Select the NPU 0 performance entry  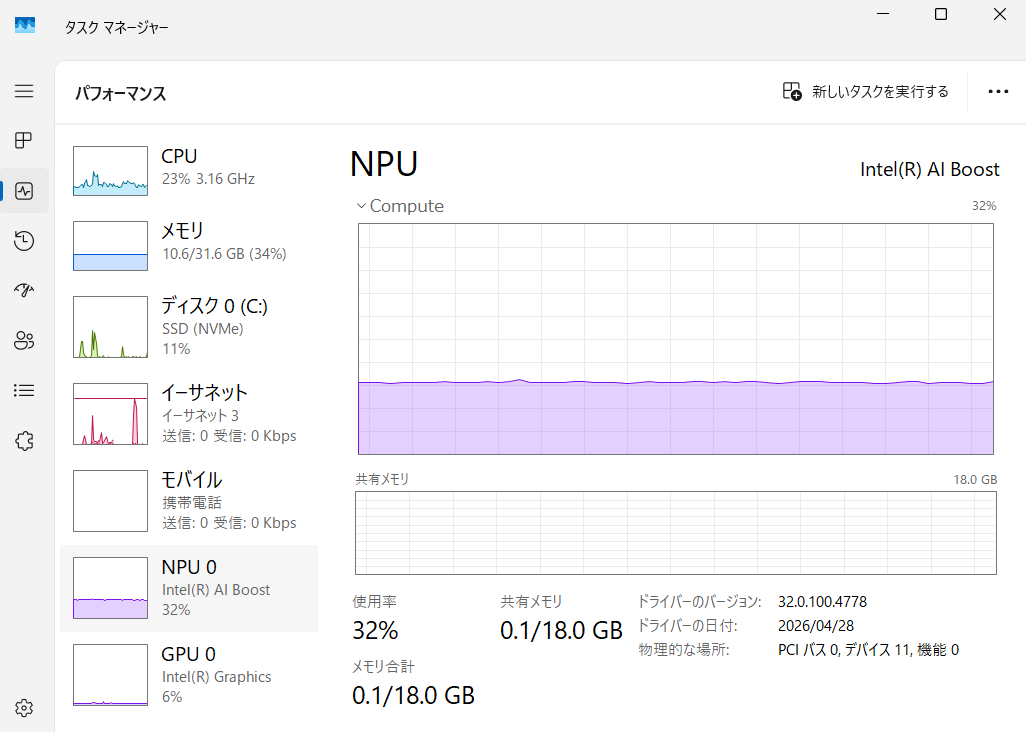click(x=189, y=588)
